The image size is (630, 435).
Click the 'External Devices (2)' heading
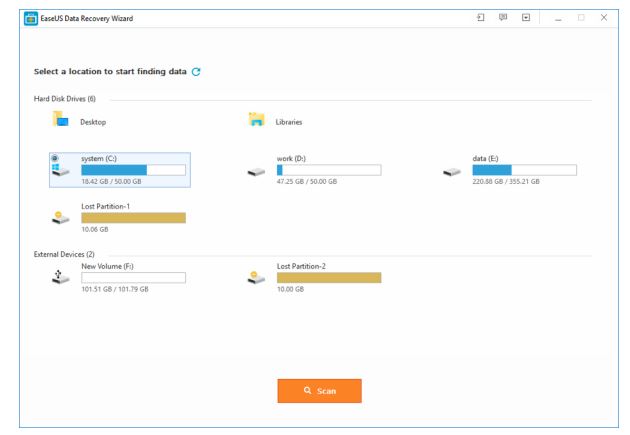(64, 254)
